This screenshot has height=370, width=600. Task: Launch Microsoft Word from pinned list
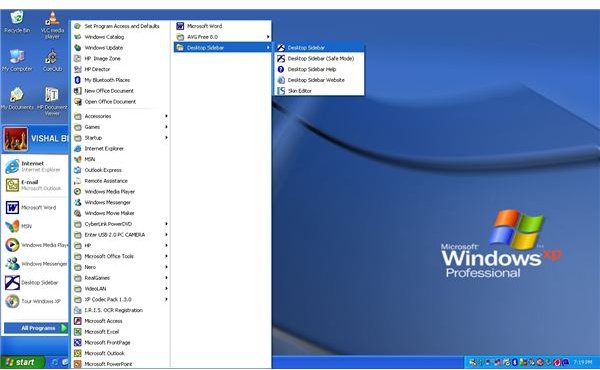click(34, 207)
